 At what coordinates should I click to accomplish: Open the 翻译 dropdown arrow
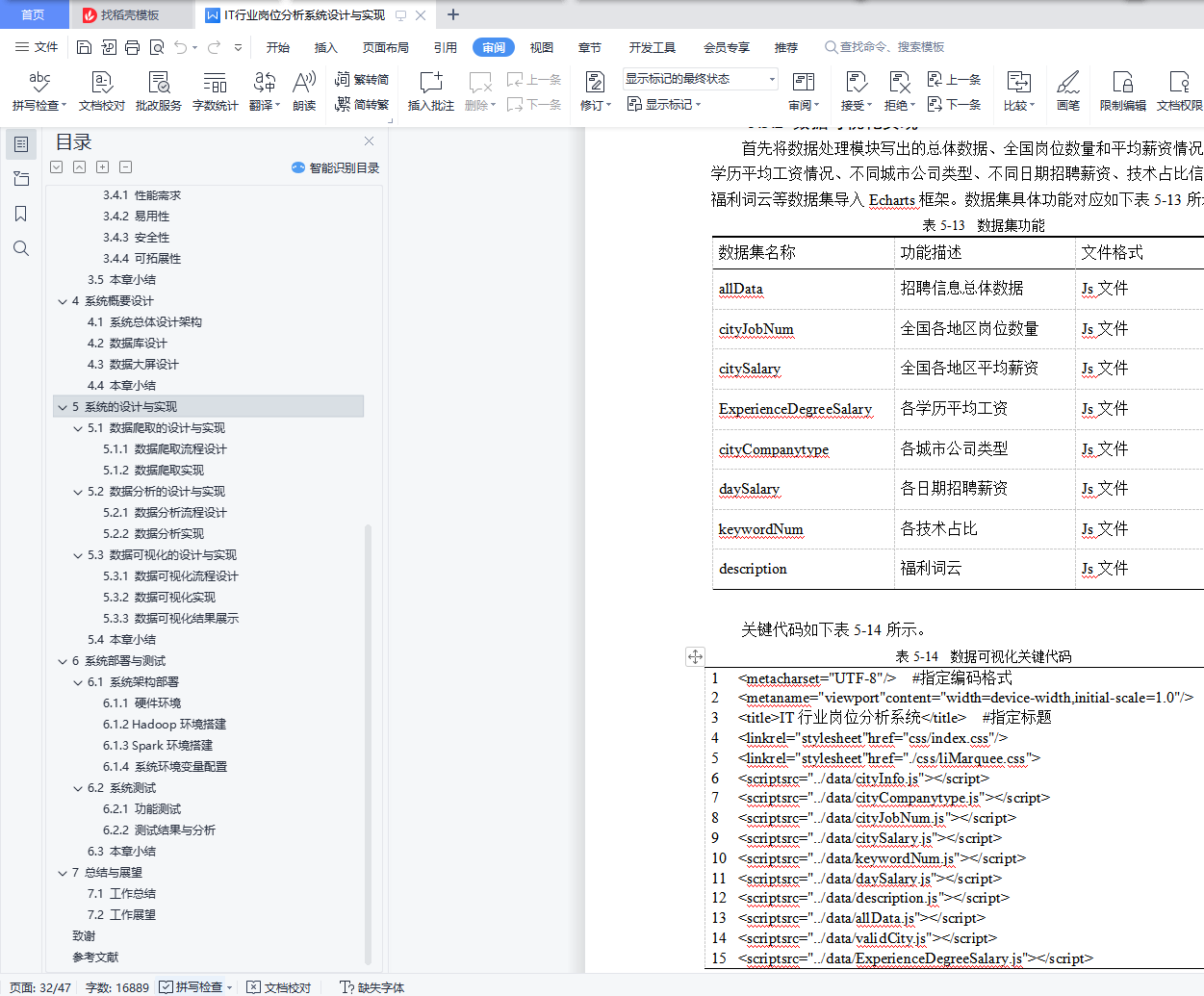[277, 106]
